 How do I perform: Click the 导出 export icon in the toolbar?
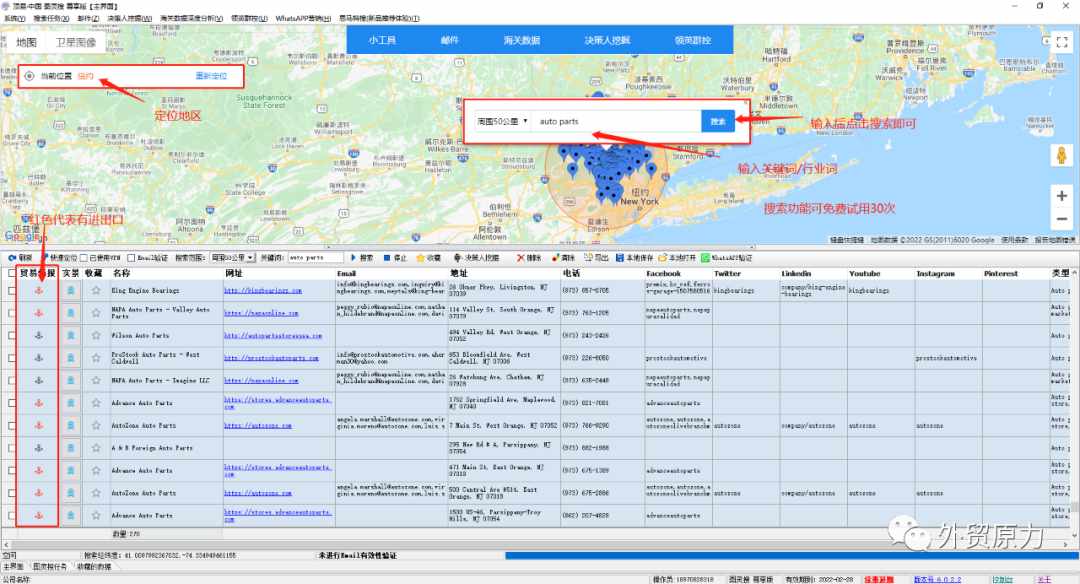pos(588,258)
